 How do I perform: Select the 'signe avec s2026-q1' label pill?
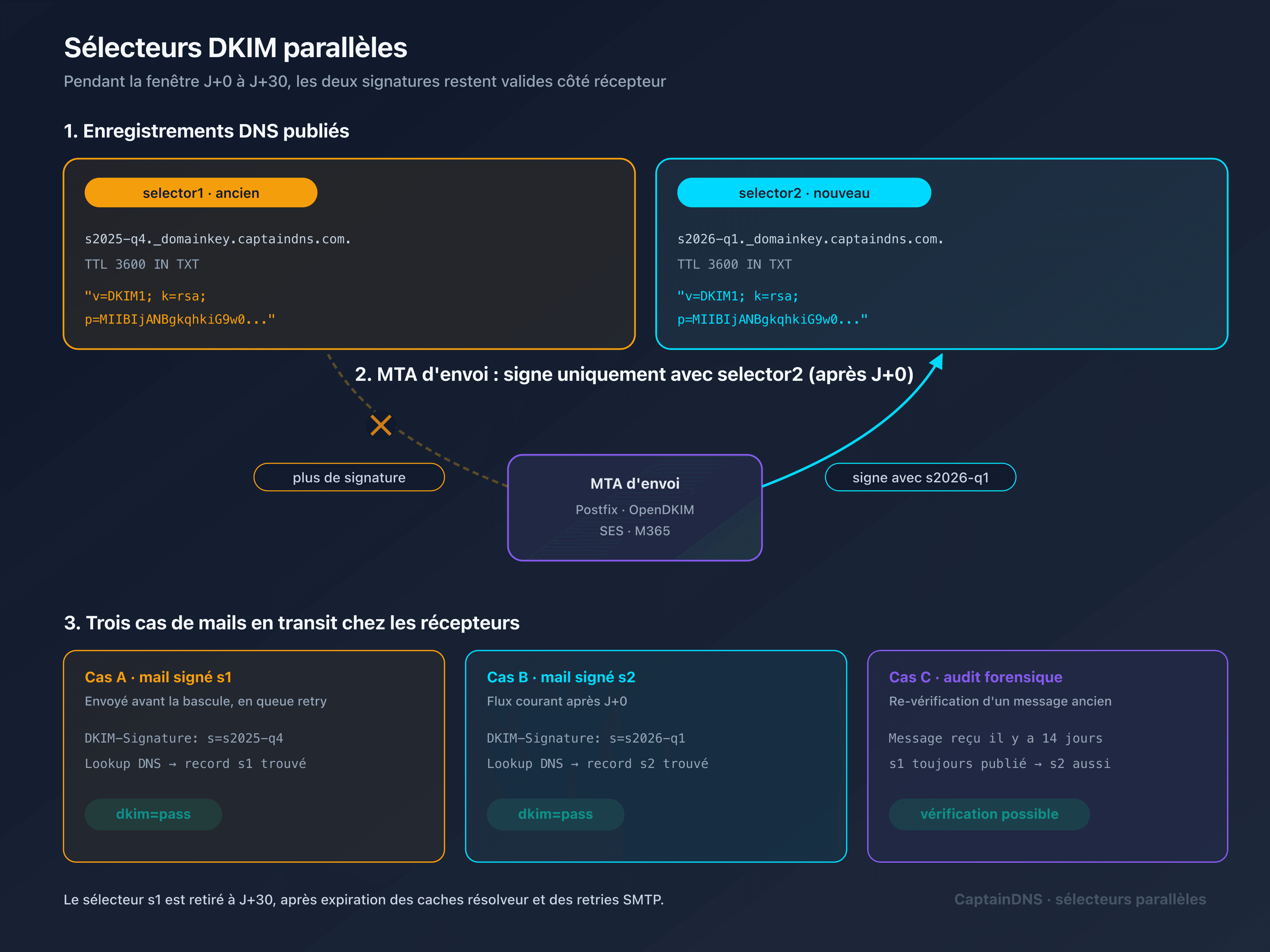click(920, 477)
